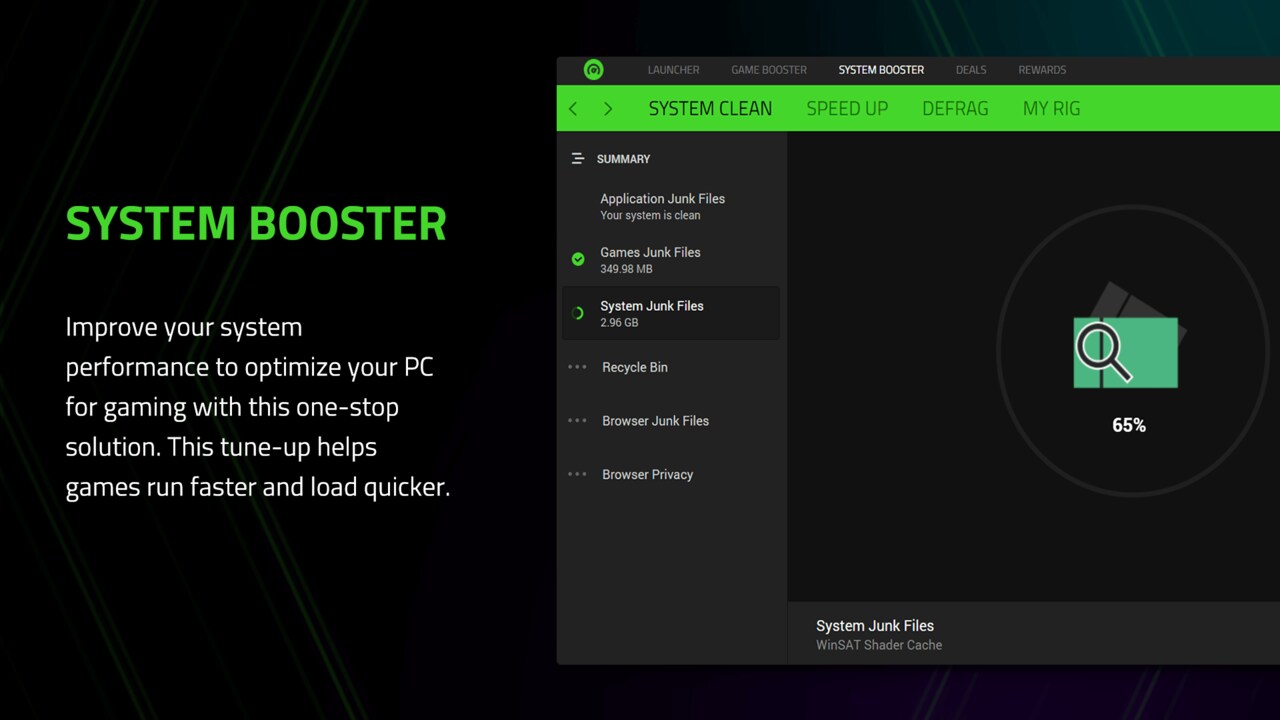The width and height of the screenshot is (1280, 720).
Task: Click the back arrow chevron
Action: pyautogui.click(x=573, y=109)
